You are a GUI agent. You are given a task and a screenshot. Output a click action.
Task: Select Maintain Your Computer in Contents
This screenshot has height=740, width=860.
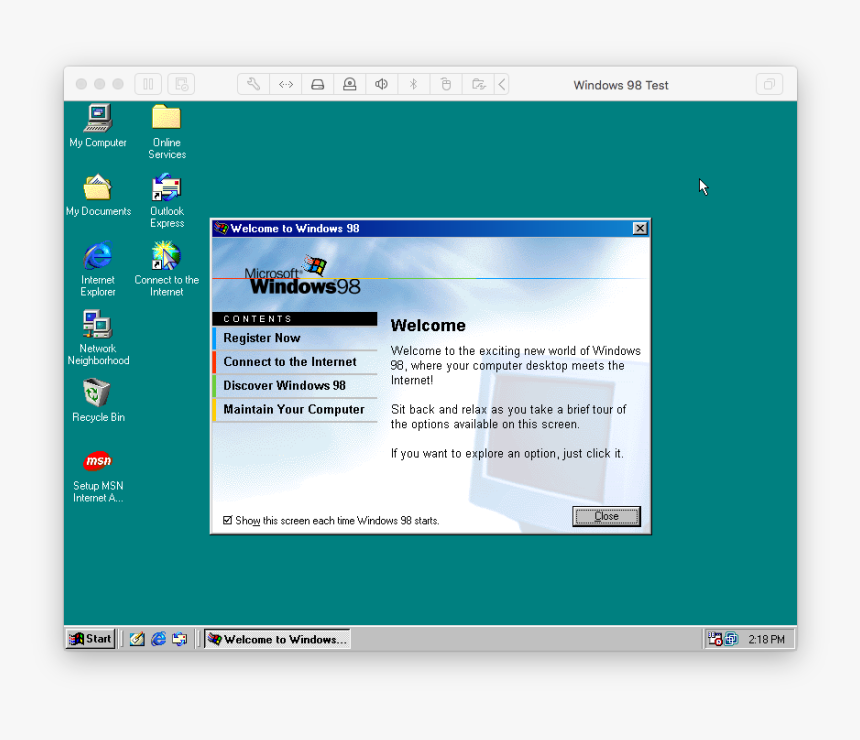(x=295, y=410)
